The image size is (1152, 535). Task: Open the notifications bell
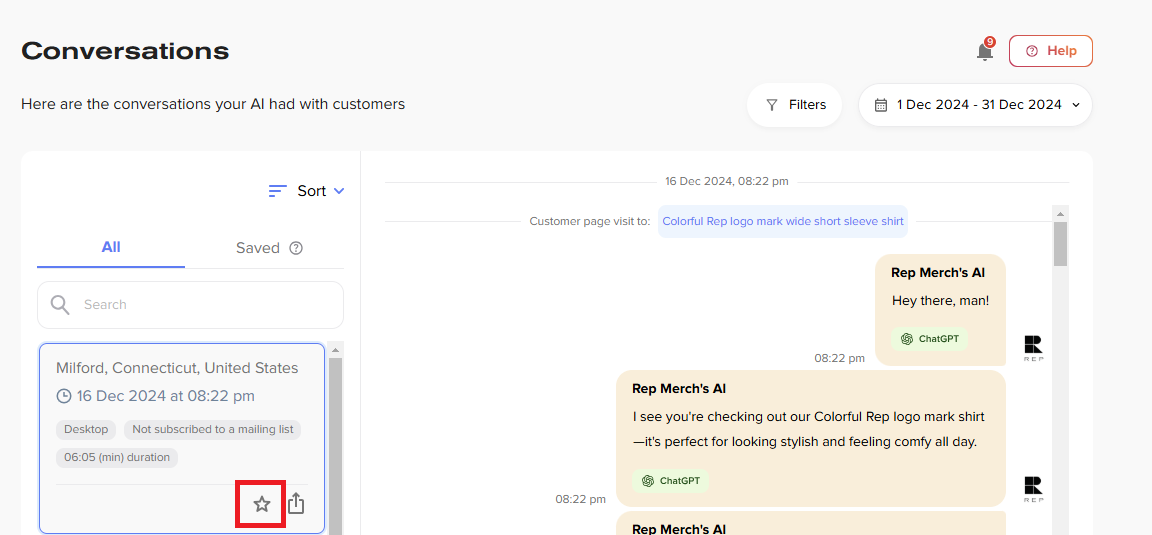pyautogui.click(x=984, y=51)
